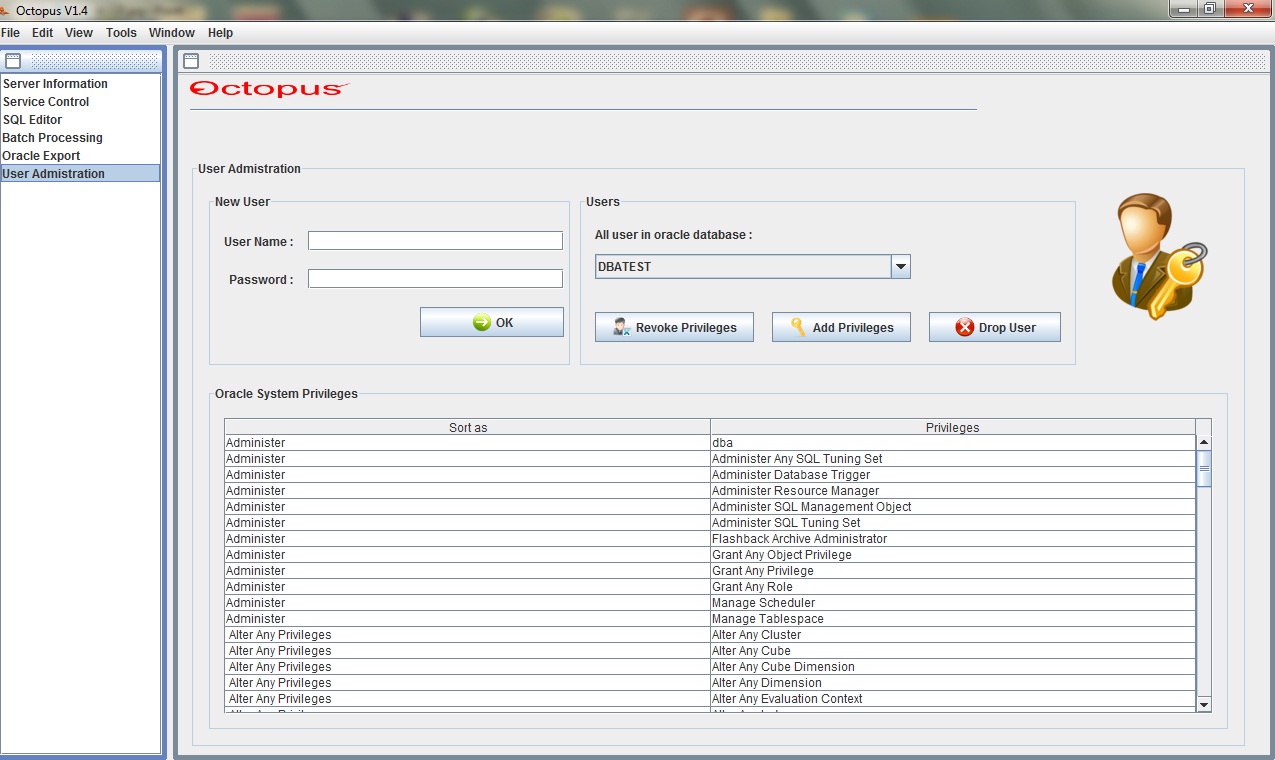The height and width of the screenshot is (760, 1275).
Task: Open the Tools menu
Action: 121,33
